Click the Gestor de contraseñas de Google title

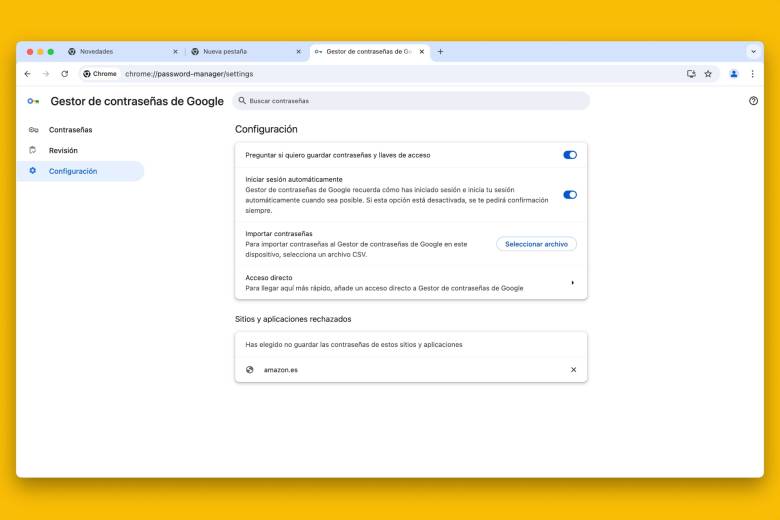137,101
